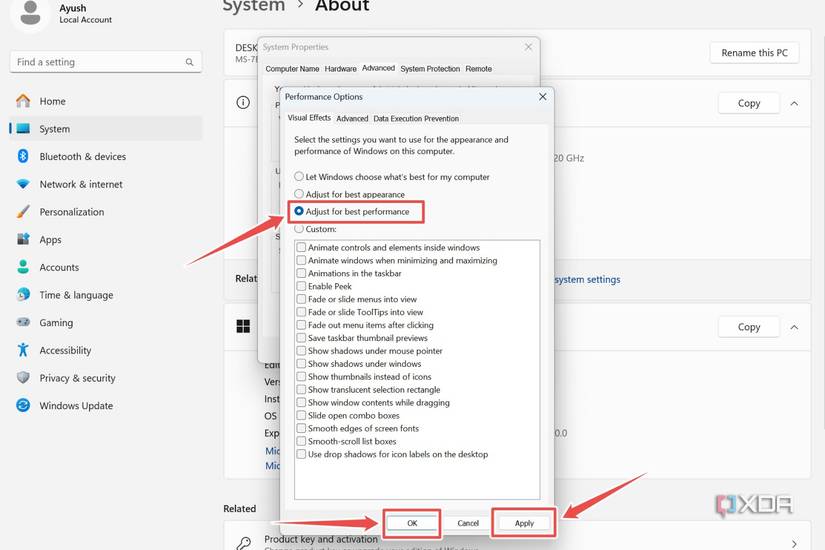
Task: Click Rename this PC button
Action: point(754,53)
